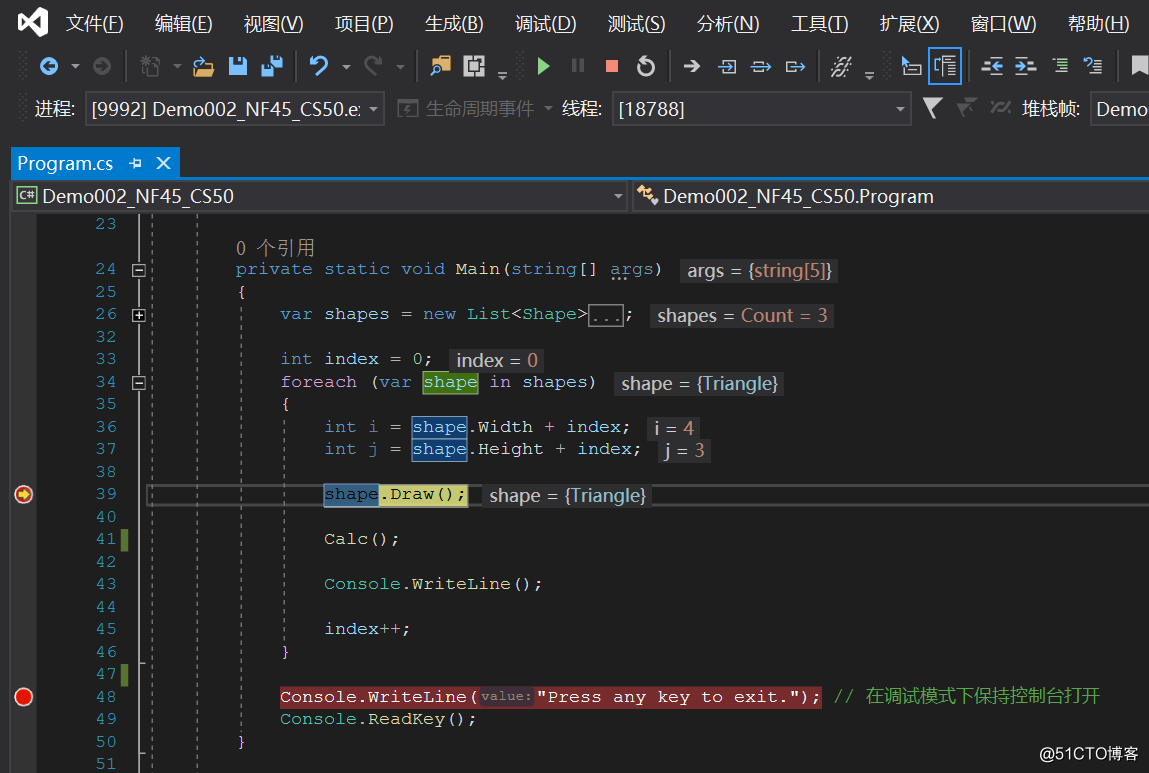The height and width of the screenshot is (773, 1149).
Task: Open the 堆栈帧 stack frame dropdown
Action: 1120,109
